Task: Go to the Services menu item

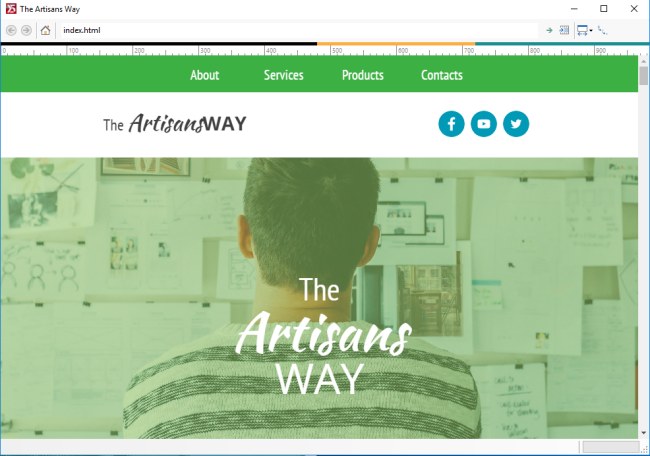Action: (x=284, y=75)
